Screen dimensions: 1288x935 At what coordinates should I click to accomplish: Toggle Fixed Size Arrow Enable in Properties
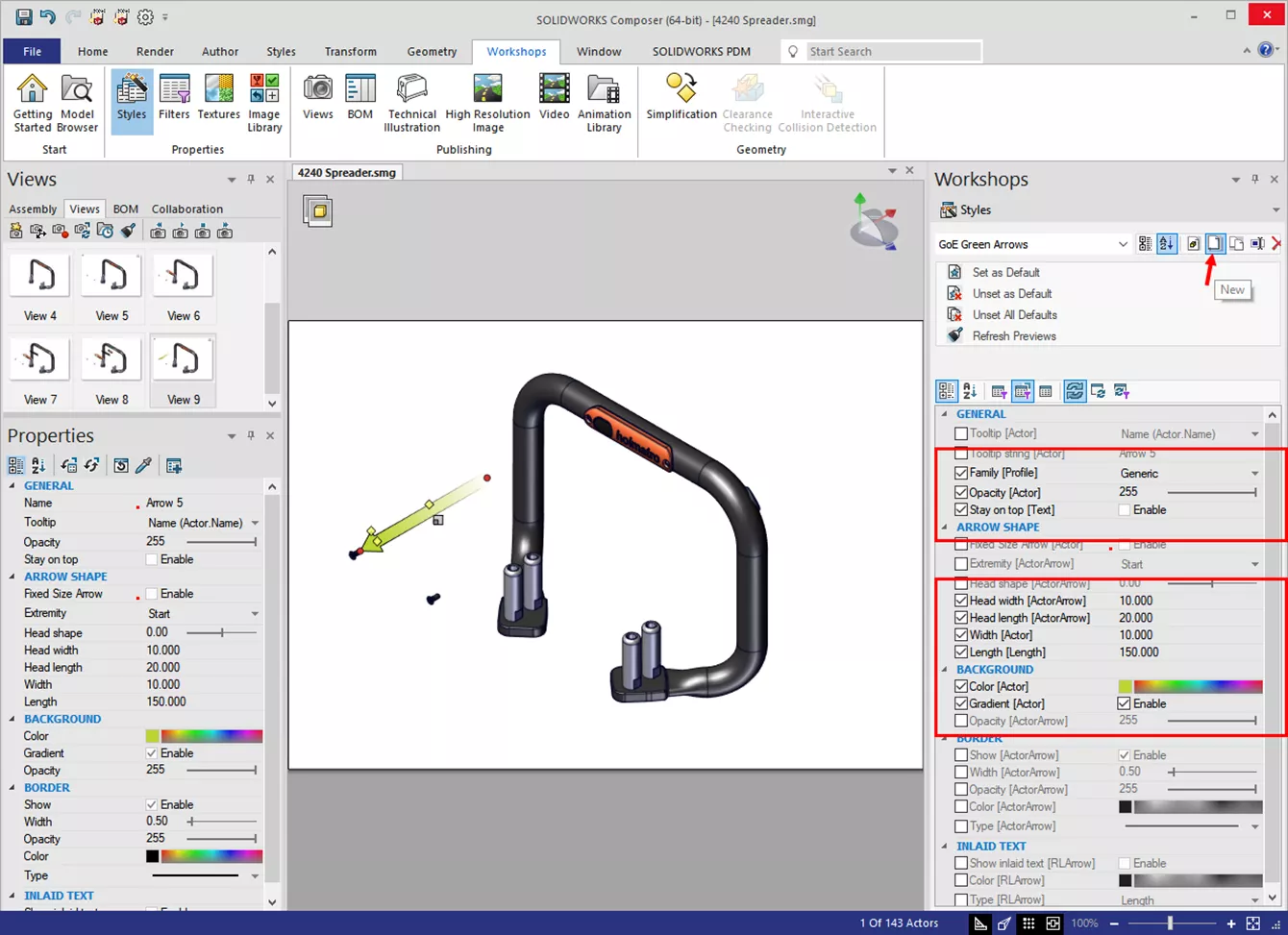(x=151, y=594)
